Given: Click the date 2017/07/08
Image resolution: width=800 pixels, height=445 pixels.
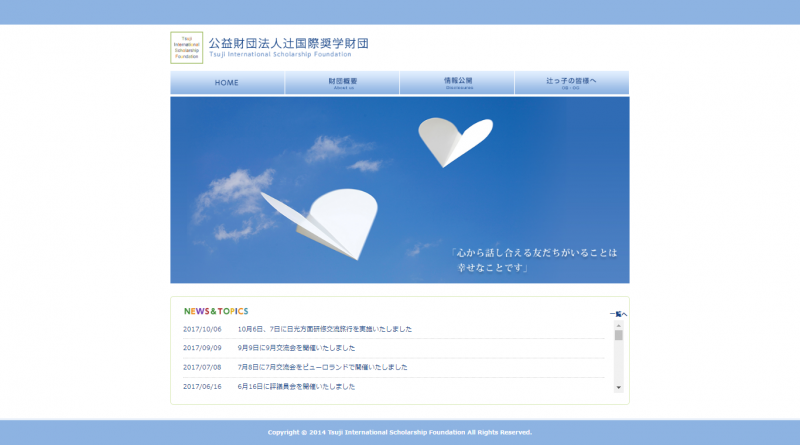Looking at the screenshot, I should (202, 367).
